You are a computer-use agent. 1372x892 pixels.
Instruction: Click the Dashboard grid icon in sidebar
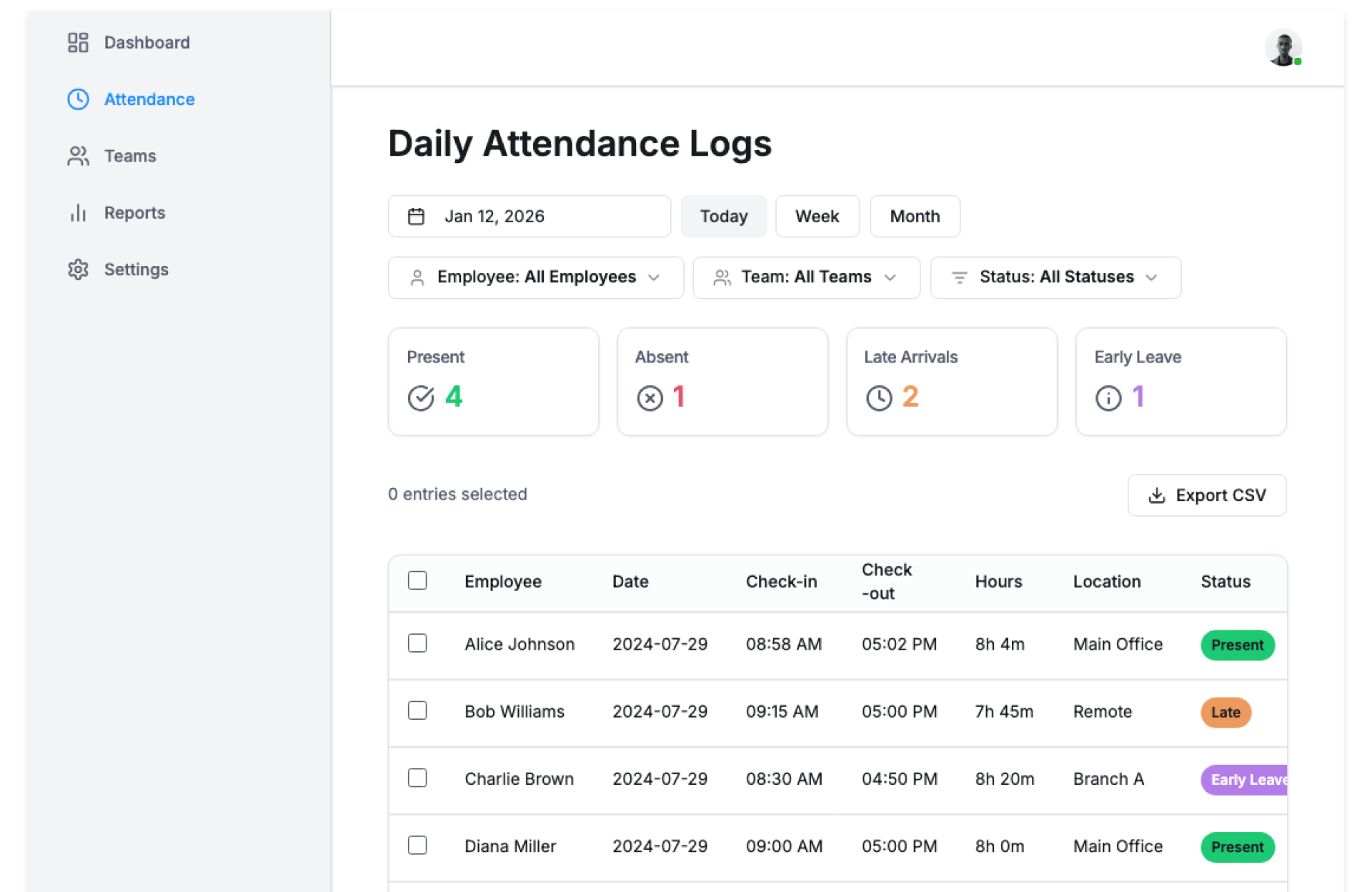click(78, 43)
